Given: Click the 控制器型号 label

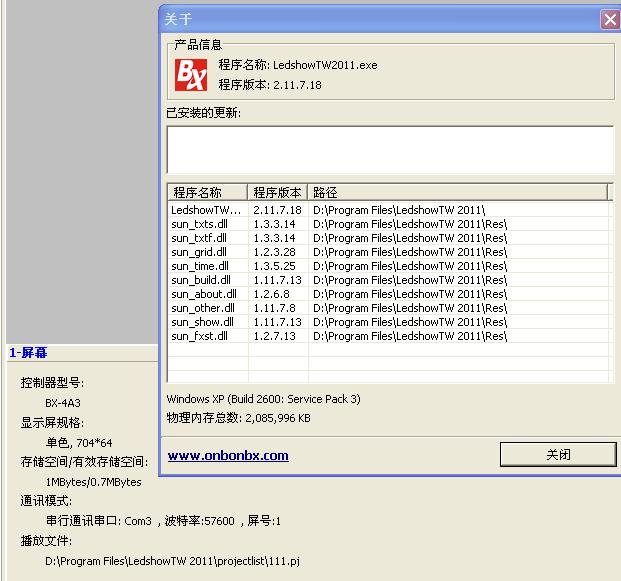Looking at the screenshot, I should click(52, 383).
